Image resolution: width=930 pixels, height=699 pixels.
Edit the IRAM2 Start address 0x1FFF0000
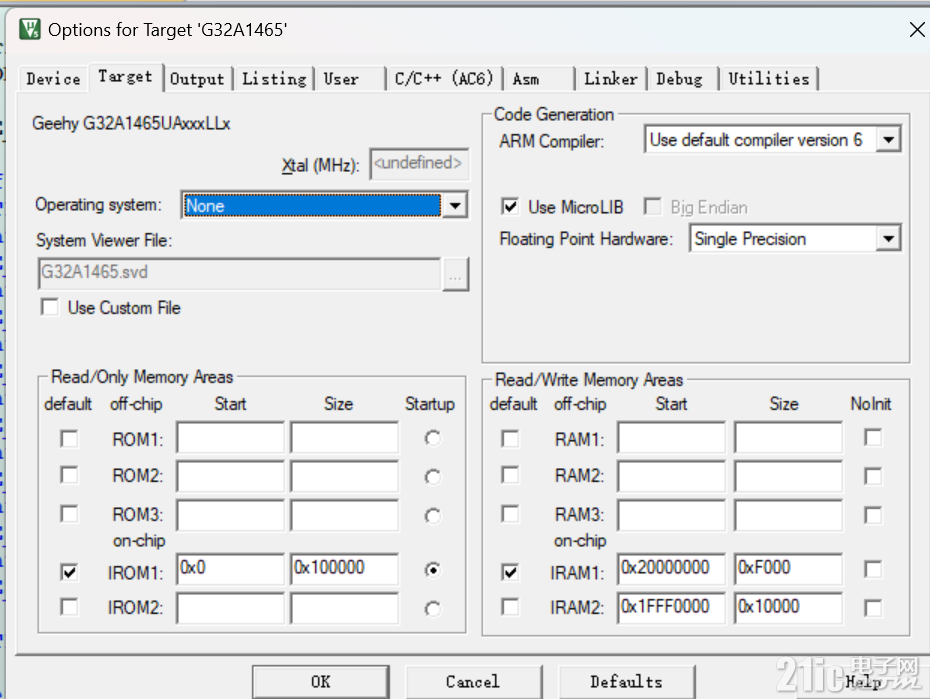pos(671,608)
